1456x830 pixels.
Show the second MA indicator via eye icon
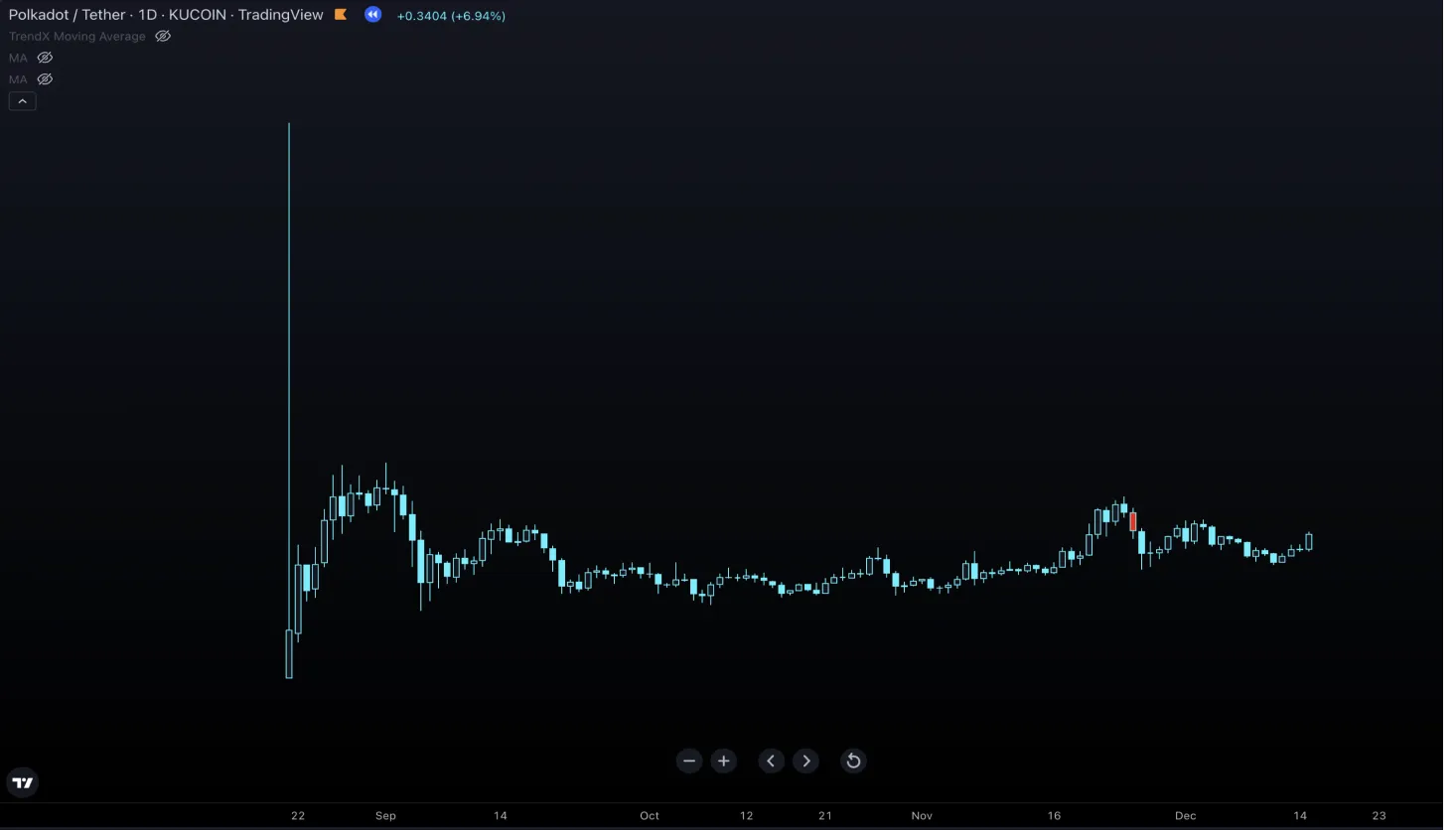45,79
